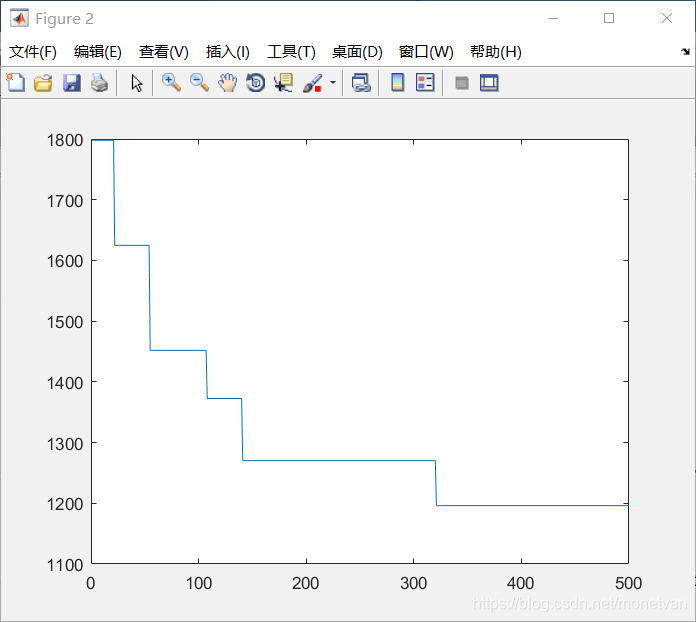Open the 插入(I) menu
This screenshot has width=696, height=622.
[227, 52]
